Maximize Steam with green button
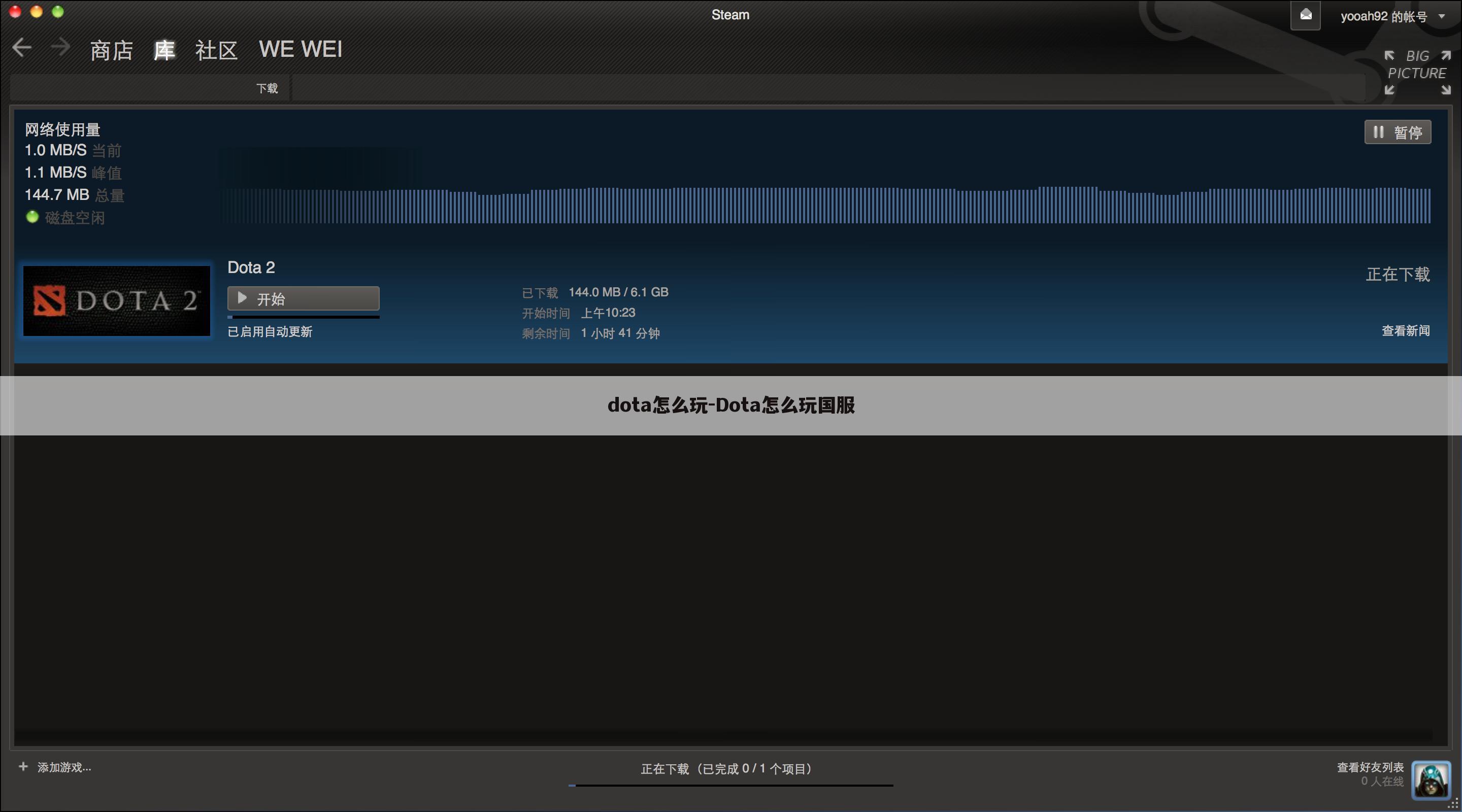 (x=58, y=11)
